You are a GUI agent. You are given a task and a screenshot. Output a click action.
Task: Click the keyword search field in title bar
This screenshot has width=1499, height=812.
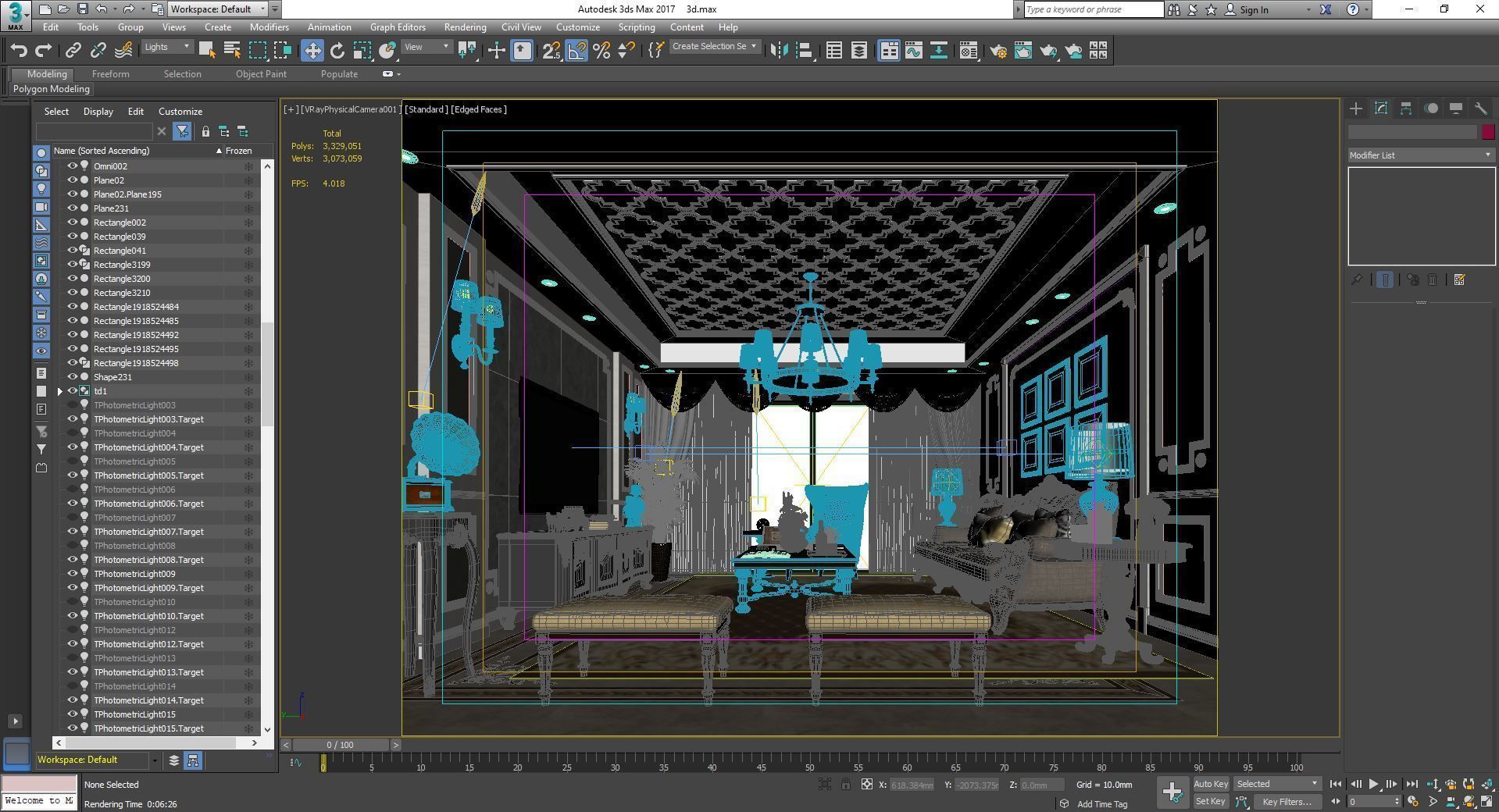[x=1094, y=9]
